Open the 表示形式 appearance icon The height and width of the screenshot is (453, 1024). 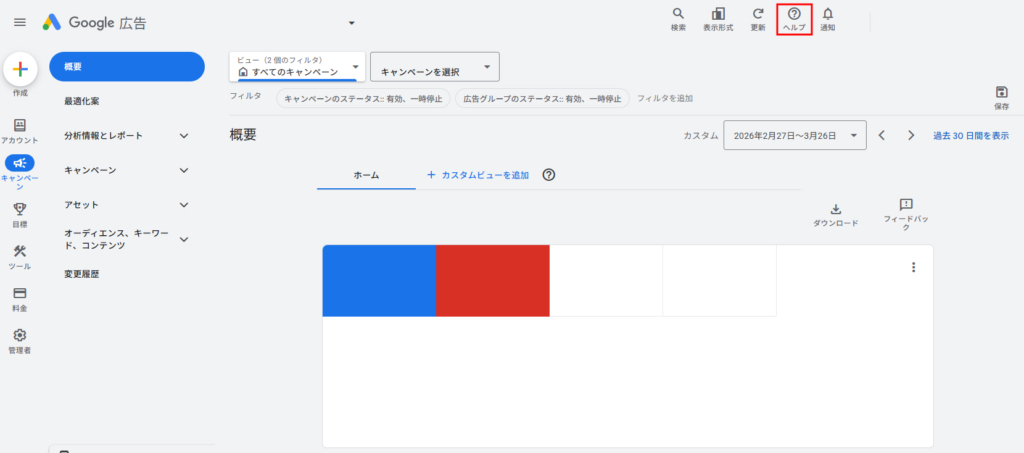[x=717, y=15]
